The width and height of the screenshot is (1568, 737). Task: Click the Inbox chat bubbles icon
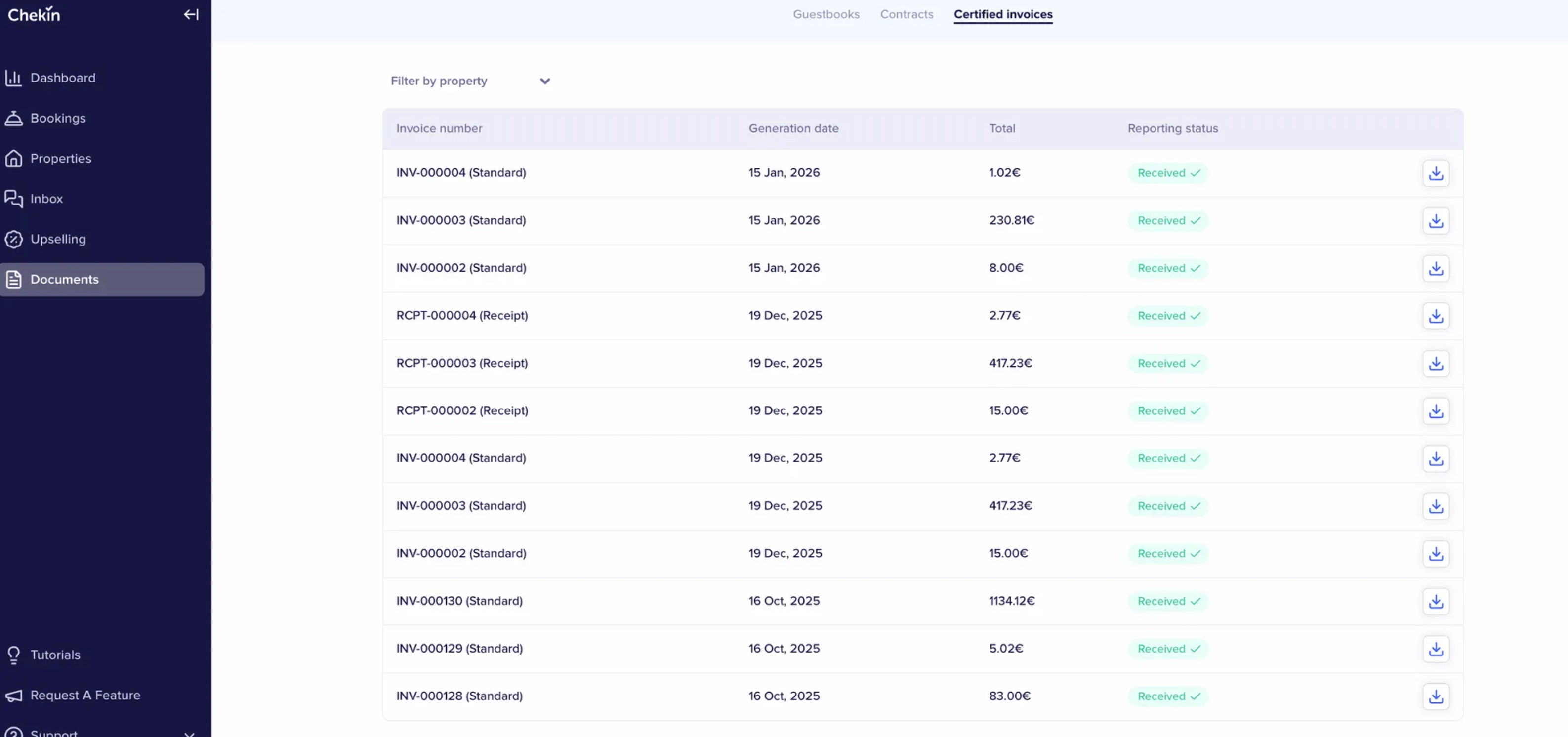pos(13,199)
